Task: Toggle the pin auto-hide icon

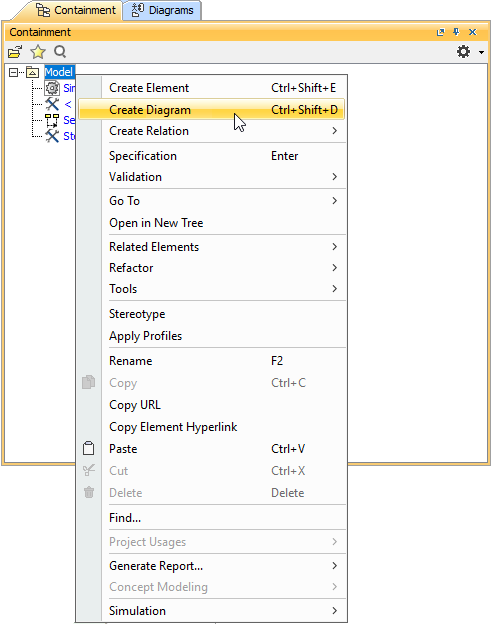Action: pyautogui.click(x=456, y=32)
